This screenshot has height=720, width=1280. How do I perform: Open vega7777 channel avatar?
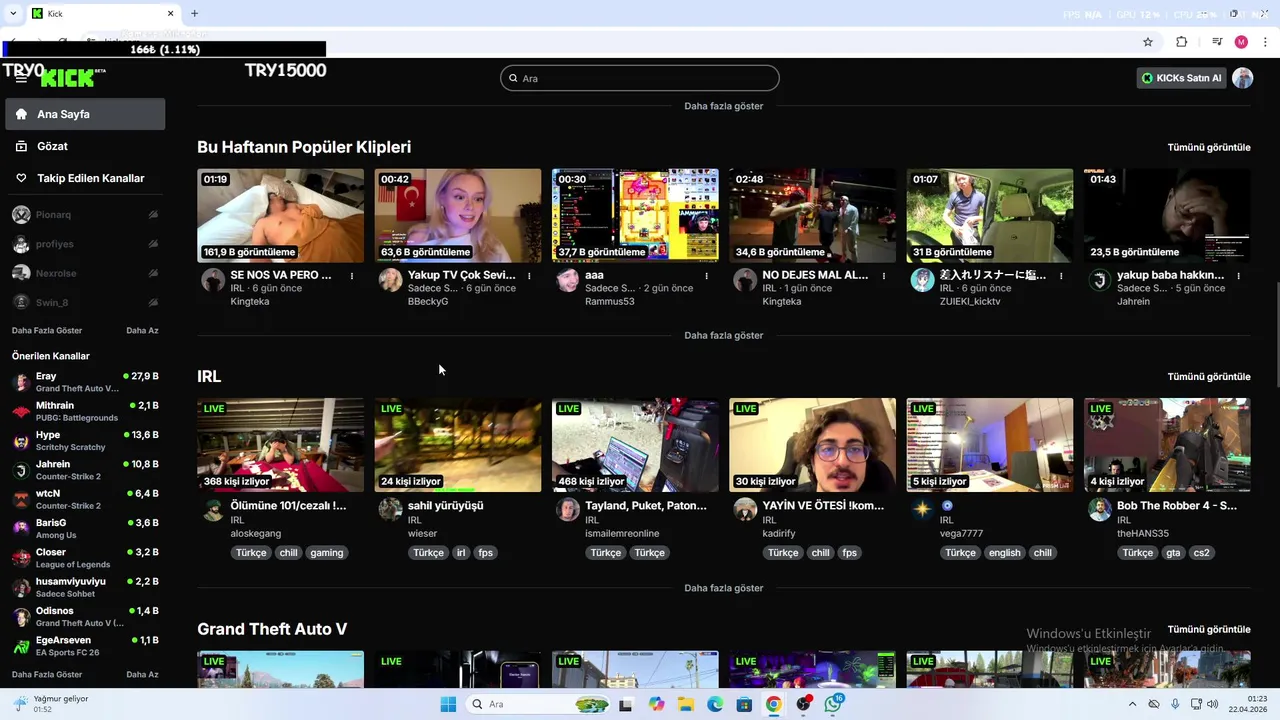[922, 510]
